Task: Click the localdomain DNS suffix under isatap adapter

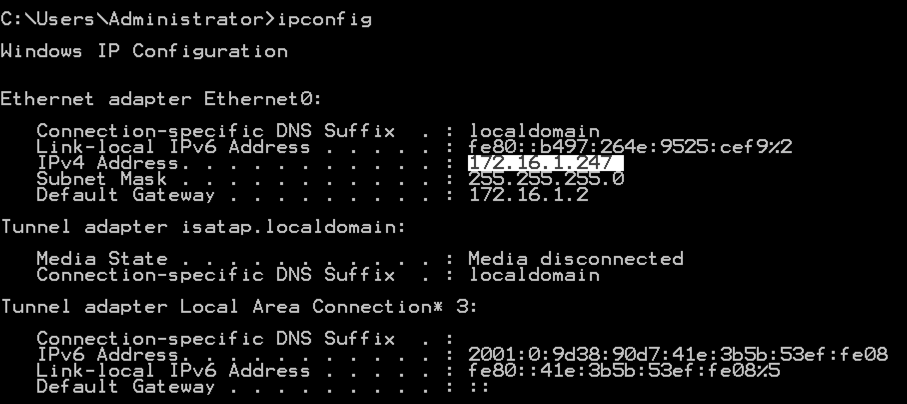Action: (x=534, y=274)
